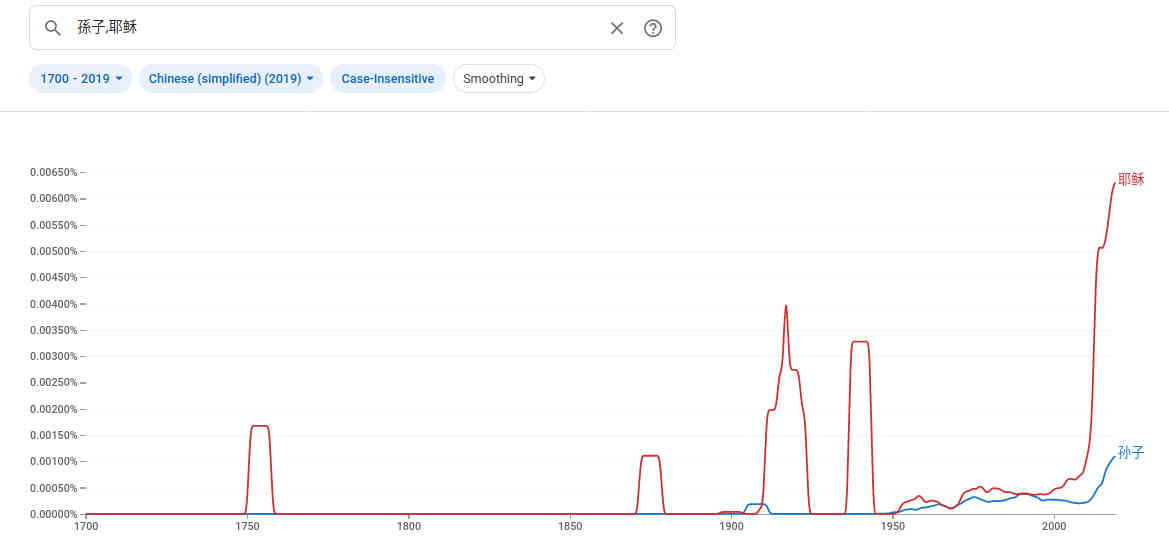Click the 0.00650% y-axis label
The height and width of the screenshot is (541, 1169).
[53, 172]
